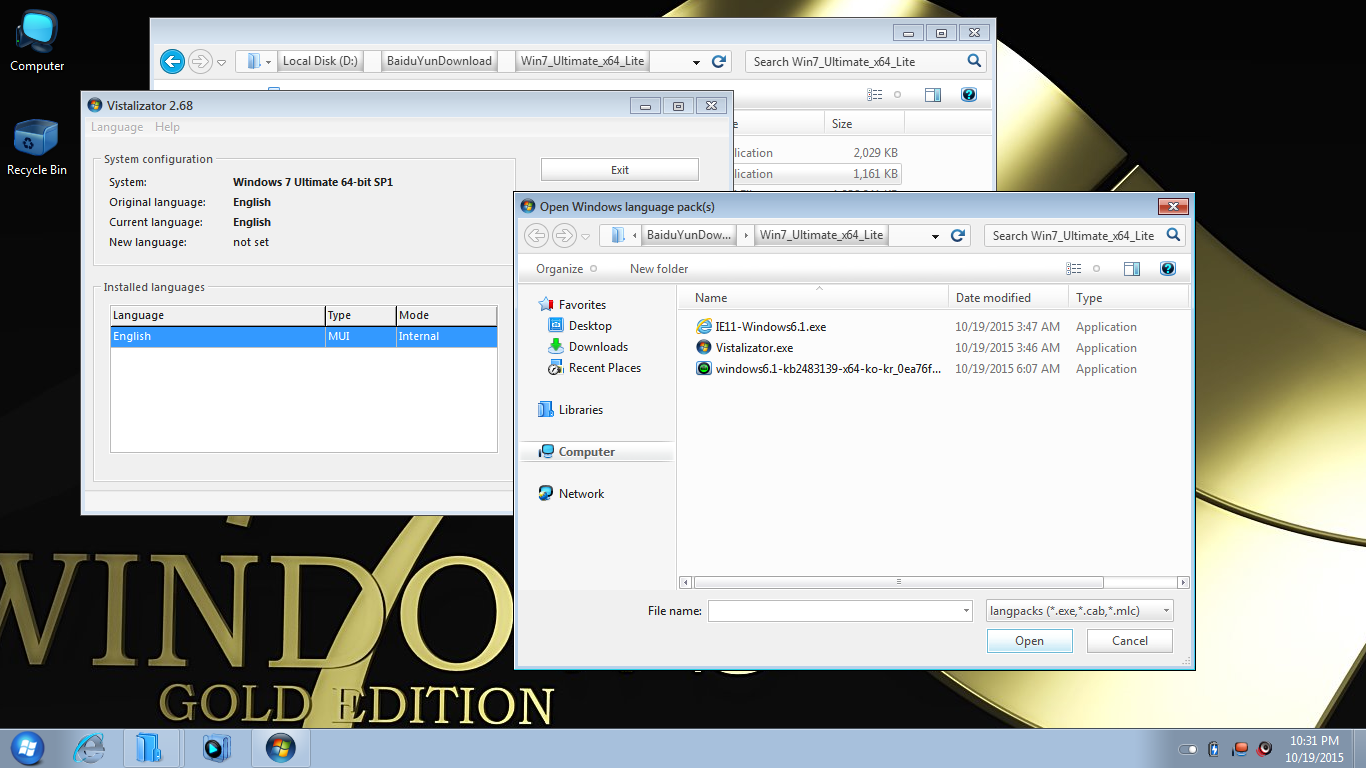Open recent pages dropdown in Explorer window
This screenshot has height=768, width=1366.
click(x=222, y=62)
